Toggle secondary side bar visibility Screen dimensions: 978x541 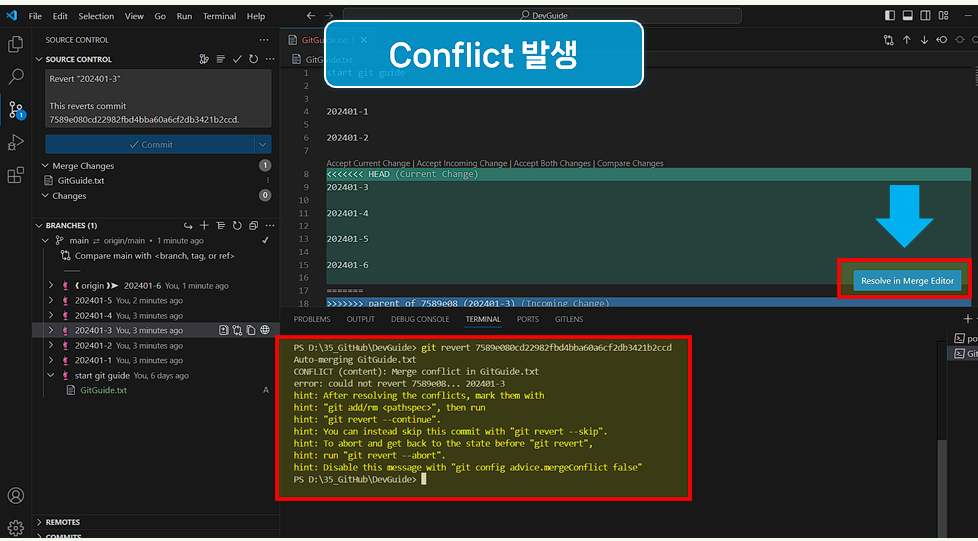(x=926, y=16)
